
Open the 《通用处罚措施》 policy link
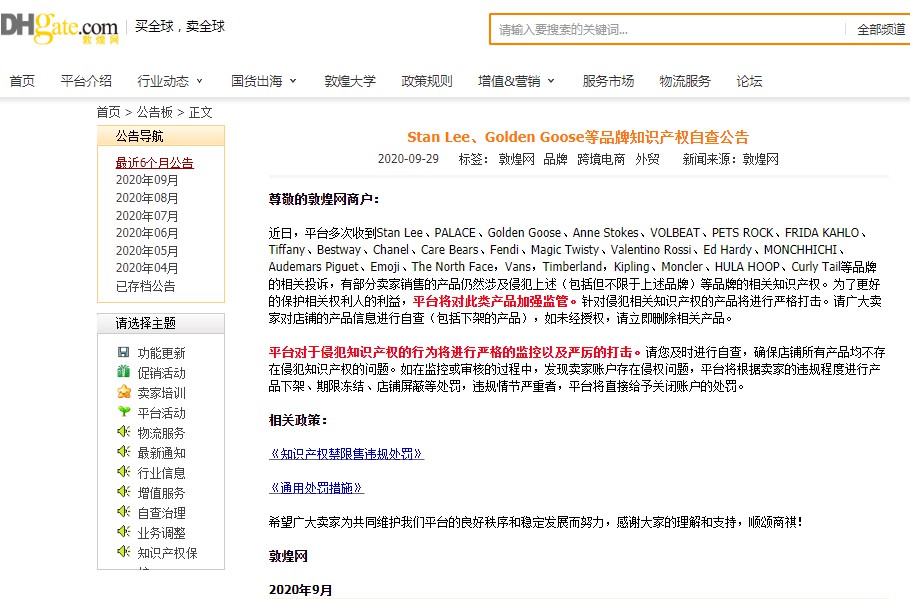tap(316, 488)
